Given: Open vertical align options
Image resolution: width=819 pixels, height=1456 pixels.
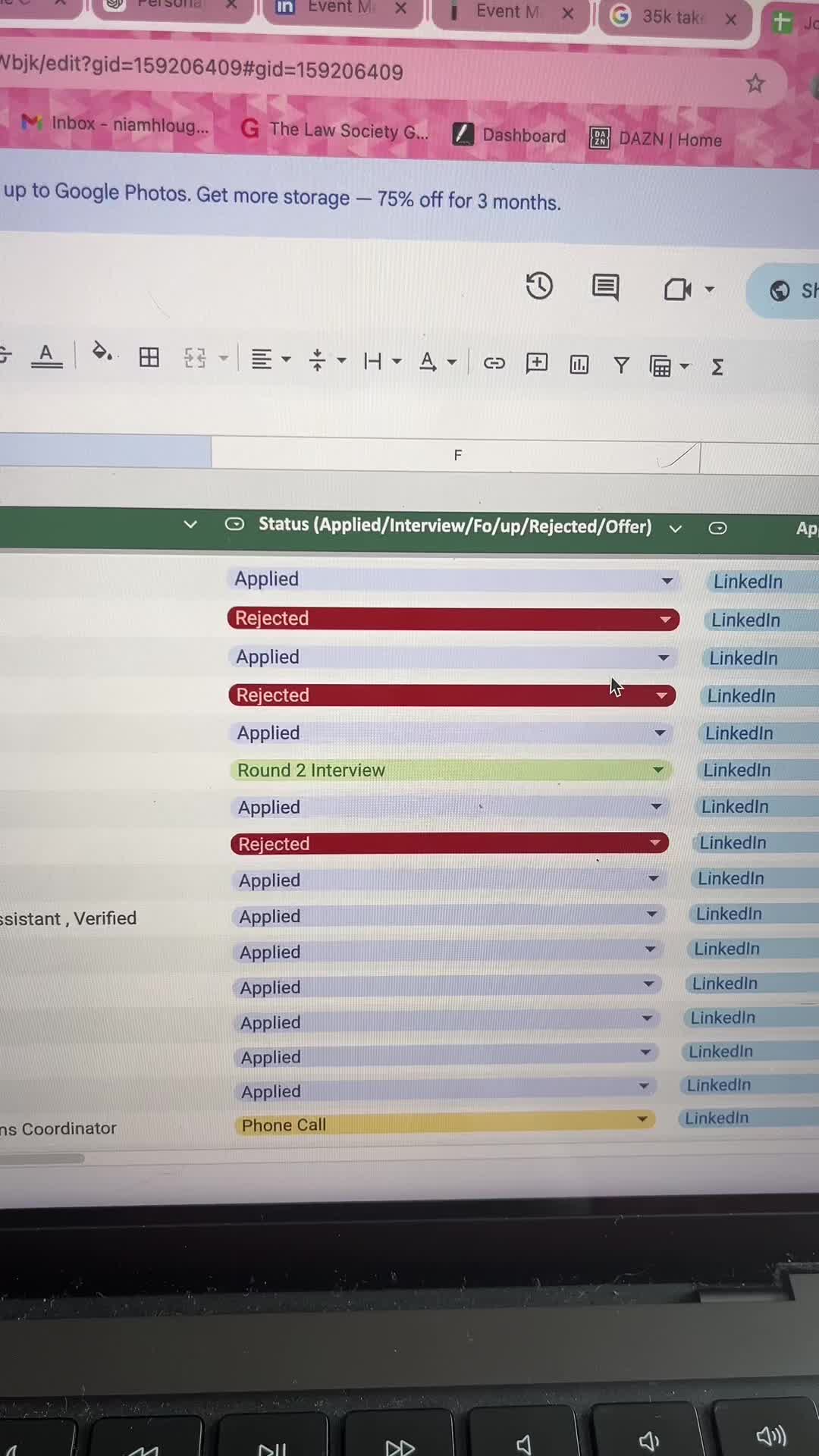Looking at the screenshot, I should coord(327,360).
